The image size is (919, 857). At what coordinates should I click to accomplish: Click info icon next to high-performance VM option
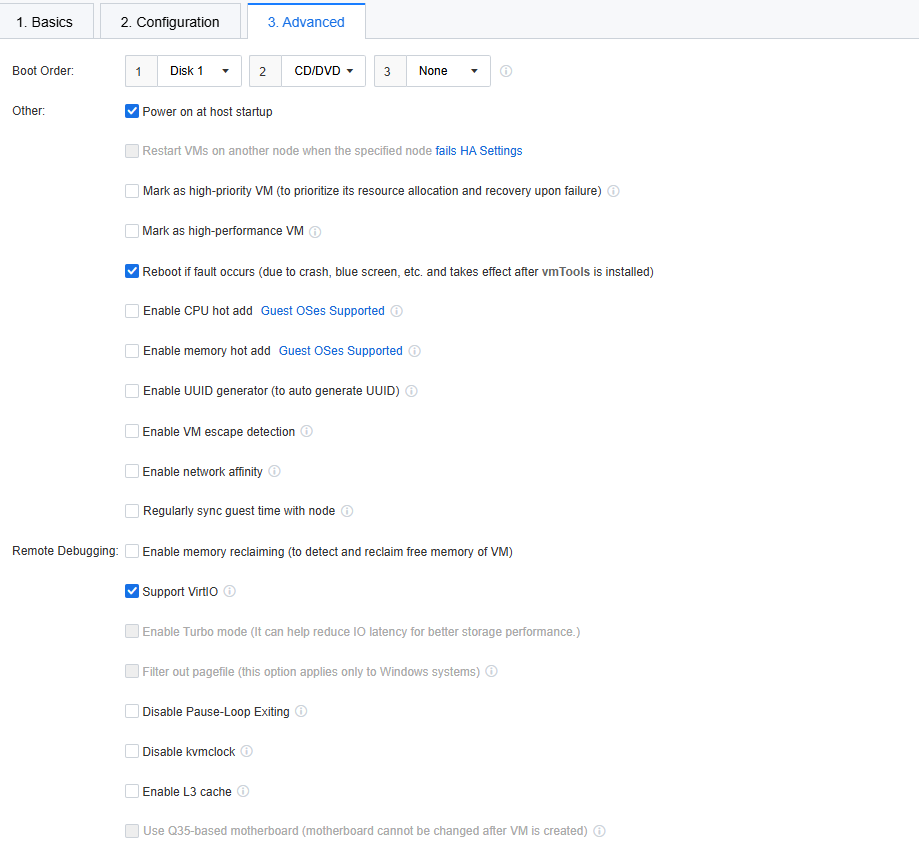[315, 232]
